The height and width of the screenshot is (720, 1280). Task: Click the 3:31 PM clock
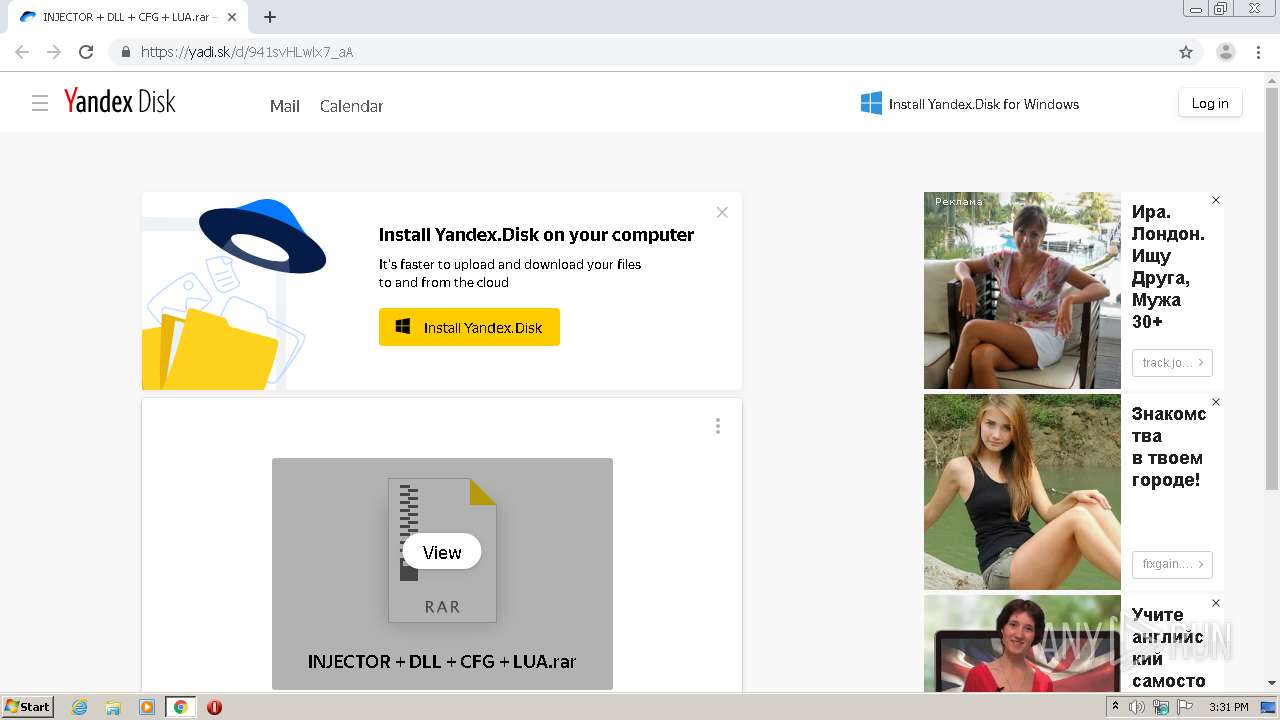[1229, 707]
